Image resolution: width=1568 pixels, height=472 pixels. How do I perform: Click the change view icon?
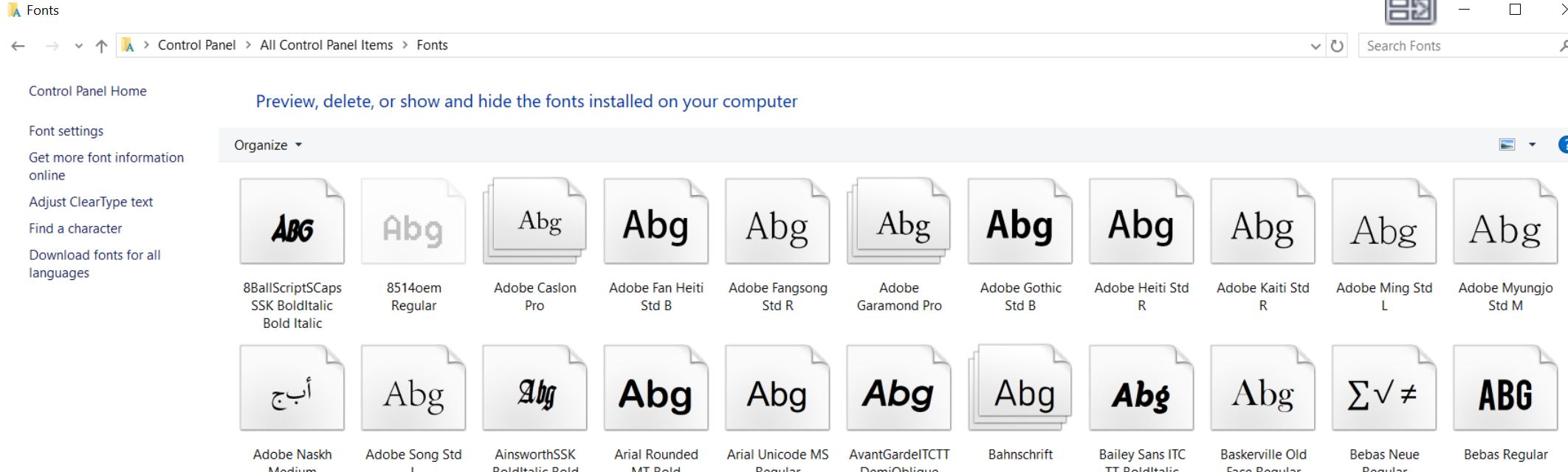(1507, 145)
